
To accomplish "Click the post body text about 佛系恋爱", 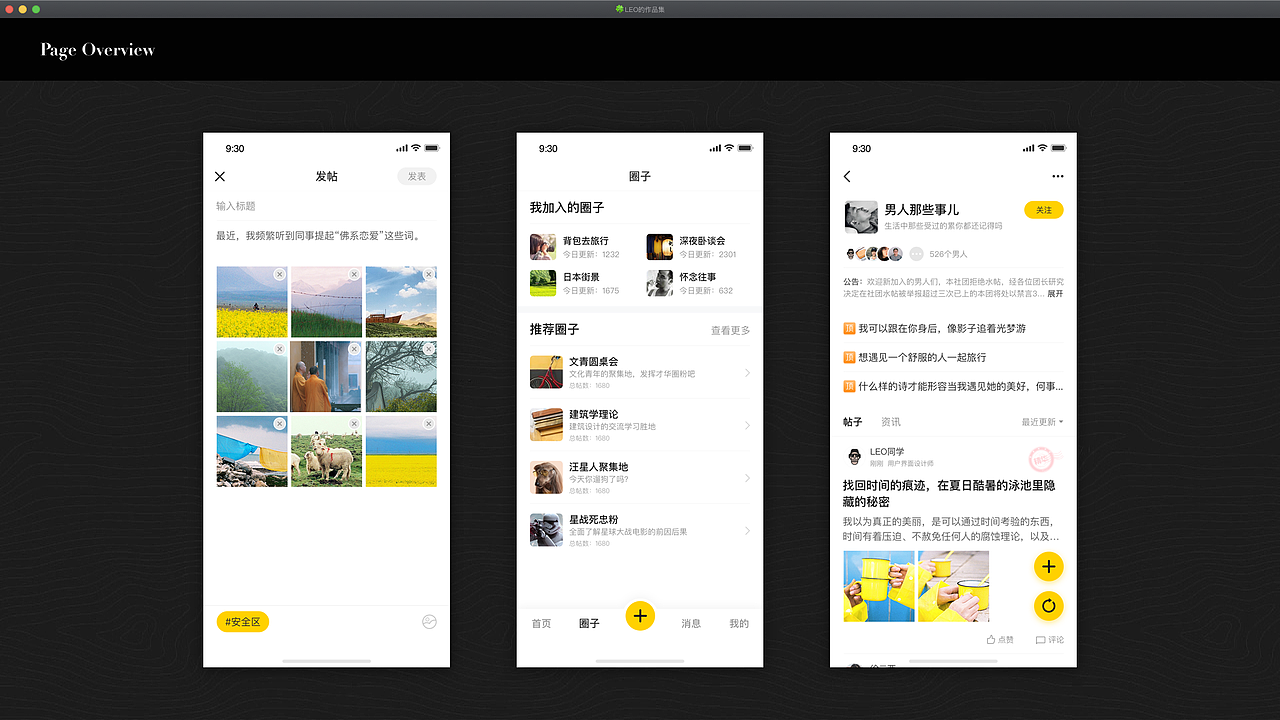I will (319, 236).
